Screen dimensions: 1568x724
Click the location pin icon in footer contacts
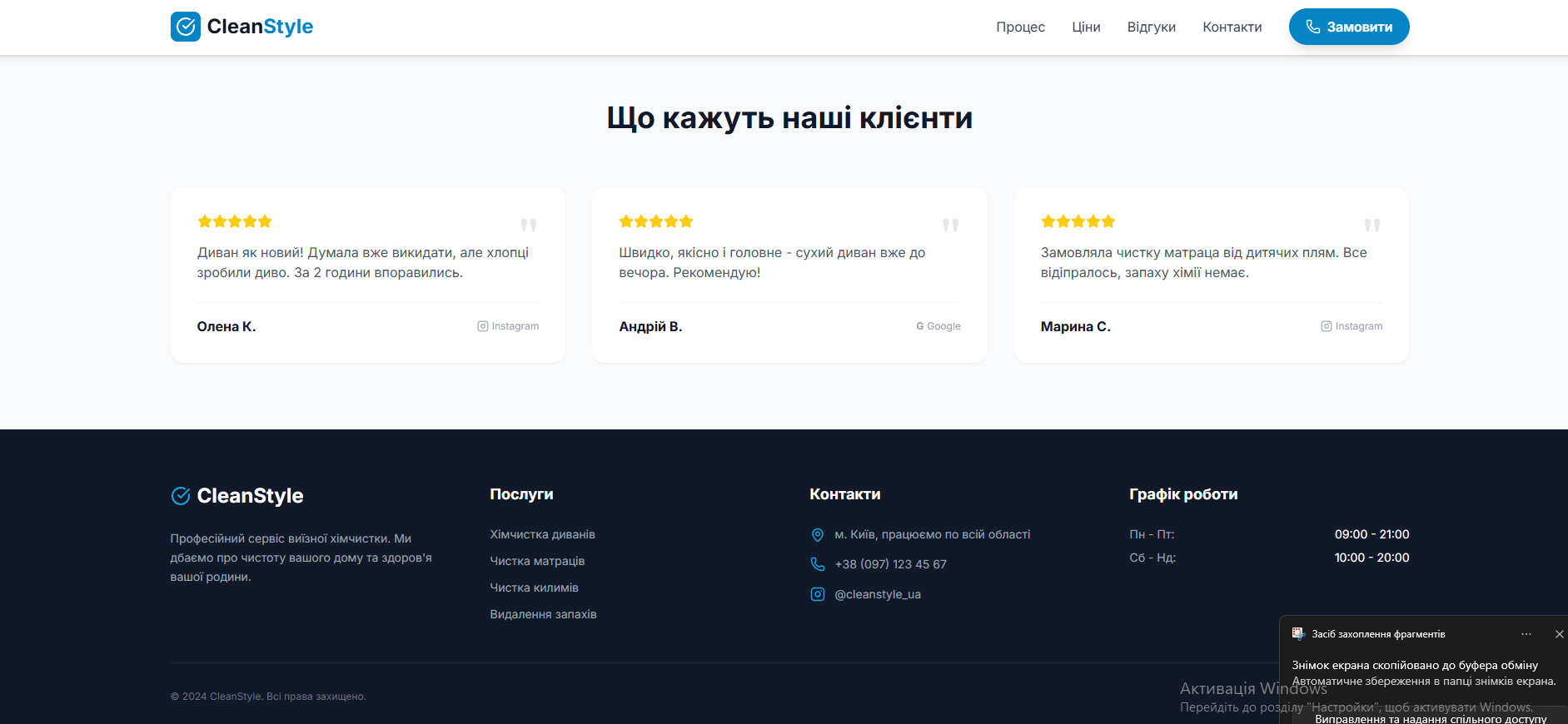point(818,535)
